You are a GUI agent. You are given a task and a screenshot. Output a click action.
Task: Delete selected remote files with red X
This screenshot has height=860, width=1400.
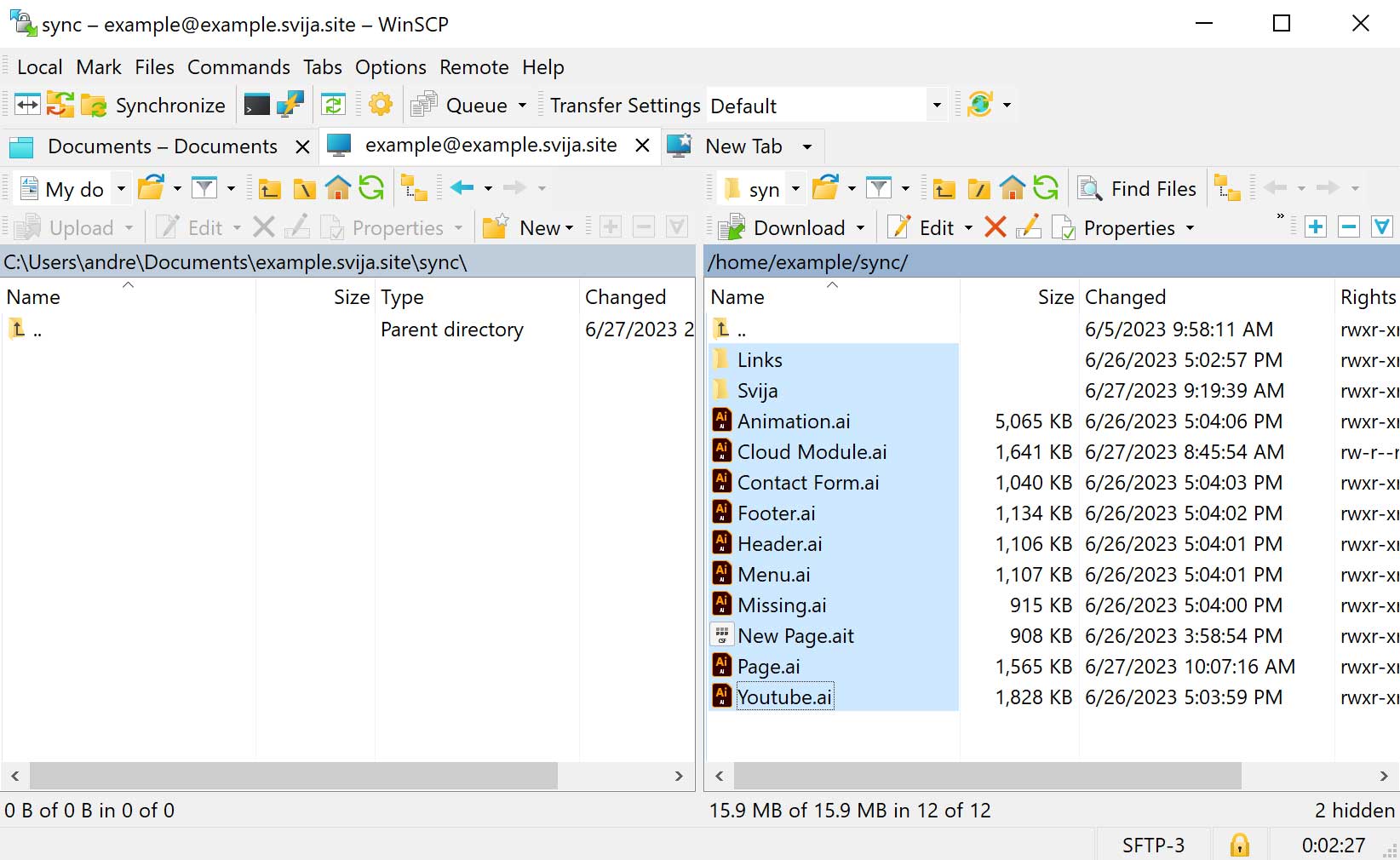click(995, 227)
